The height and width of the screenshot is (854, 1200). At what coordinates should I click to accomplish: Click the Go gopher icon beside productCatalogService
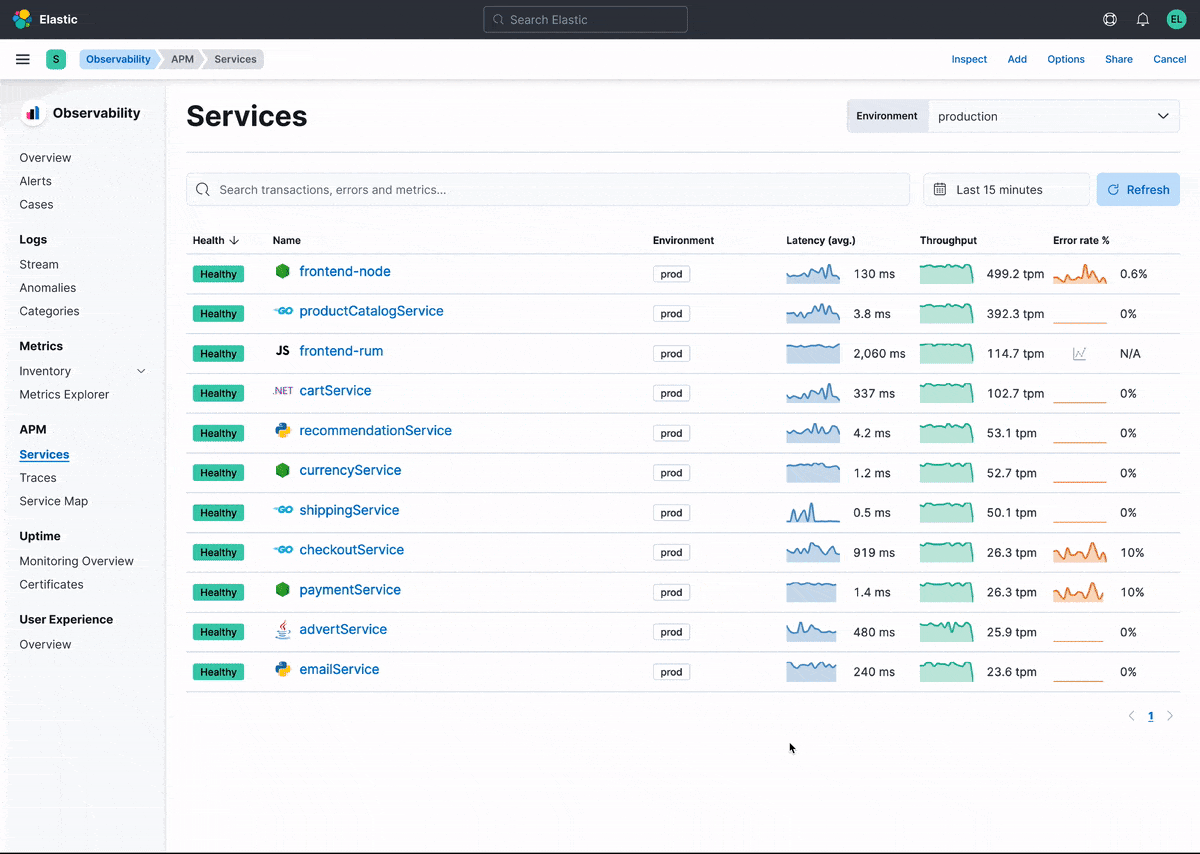(x=282, y=311)
